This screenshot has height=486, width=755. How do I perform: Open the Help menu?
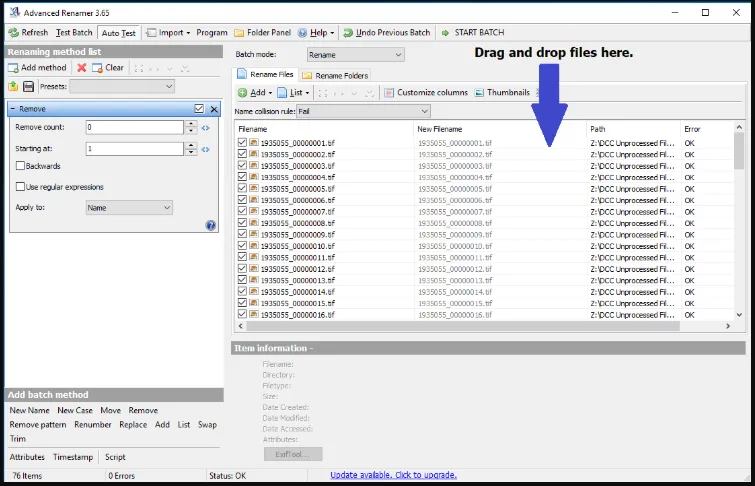click(316, 33)
